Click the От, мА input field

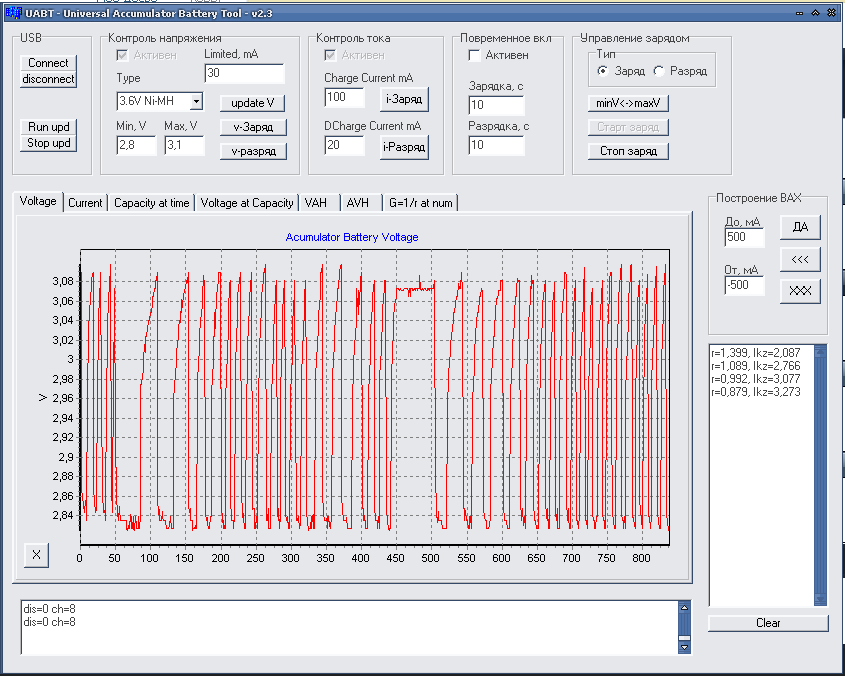tap(745, 285)
